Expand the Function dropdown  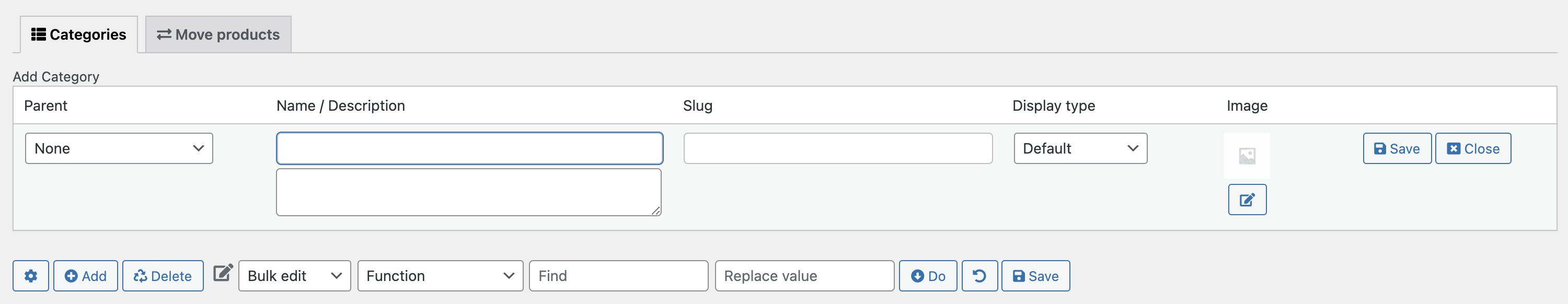coord(440,276)
